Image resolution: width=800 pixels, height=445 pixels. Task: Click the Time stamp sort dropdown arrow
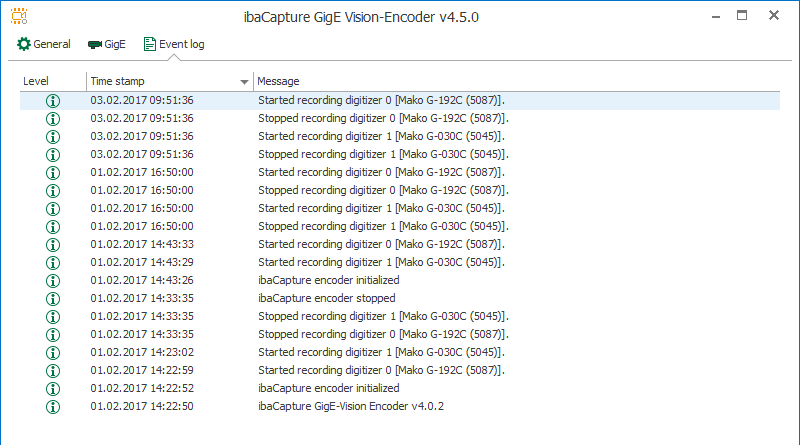point(244,82)
